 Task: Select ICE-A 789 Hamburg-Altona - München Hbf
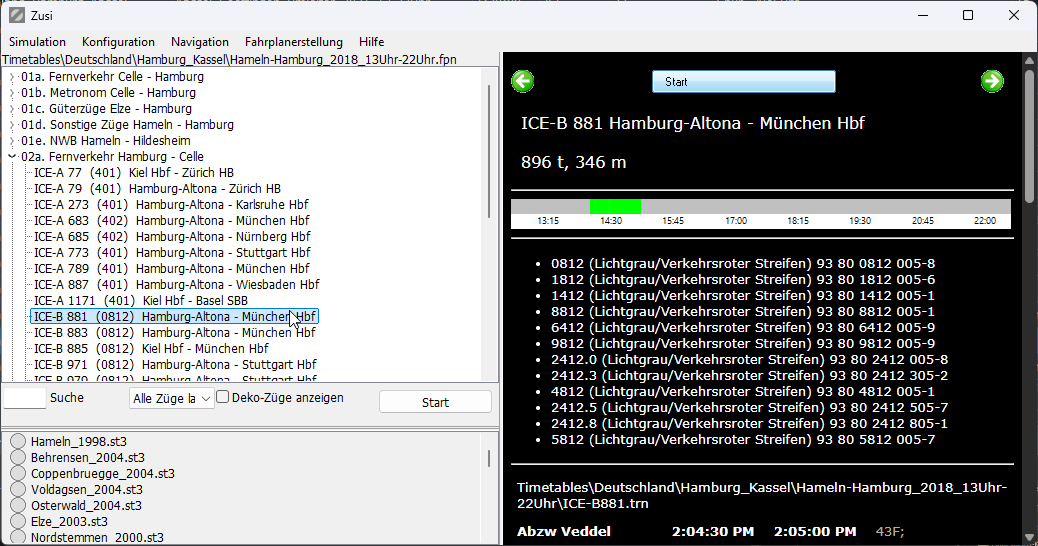tap(171, 268)
